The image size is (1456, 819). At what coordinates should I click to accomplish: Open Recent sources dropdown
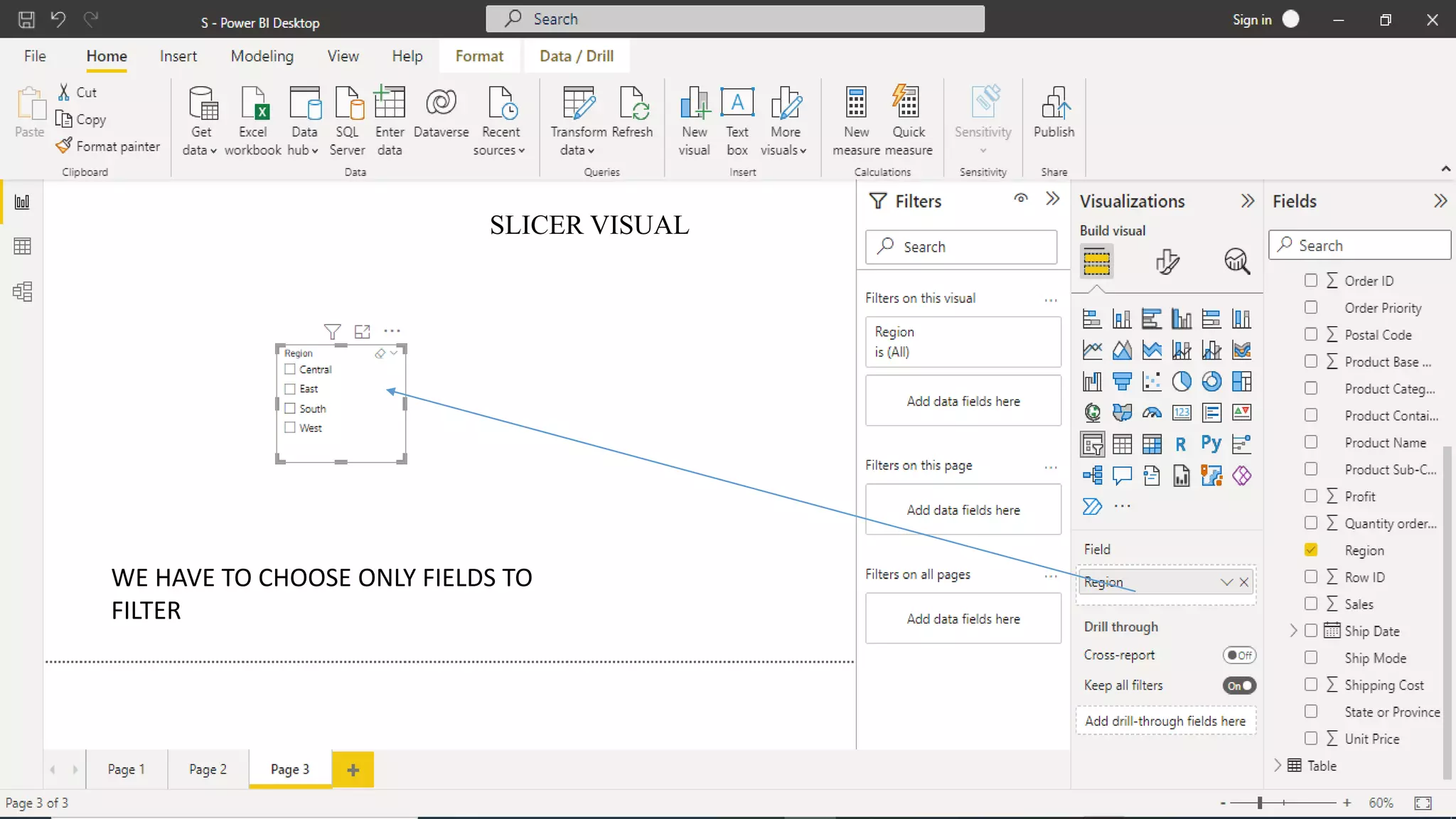click(500, 120)
